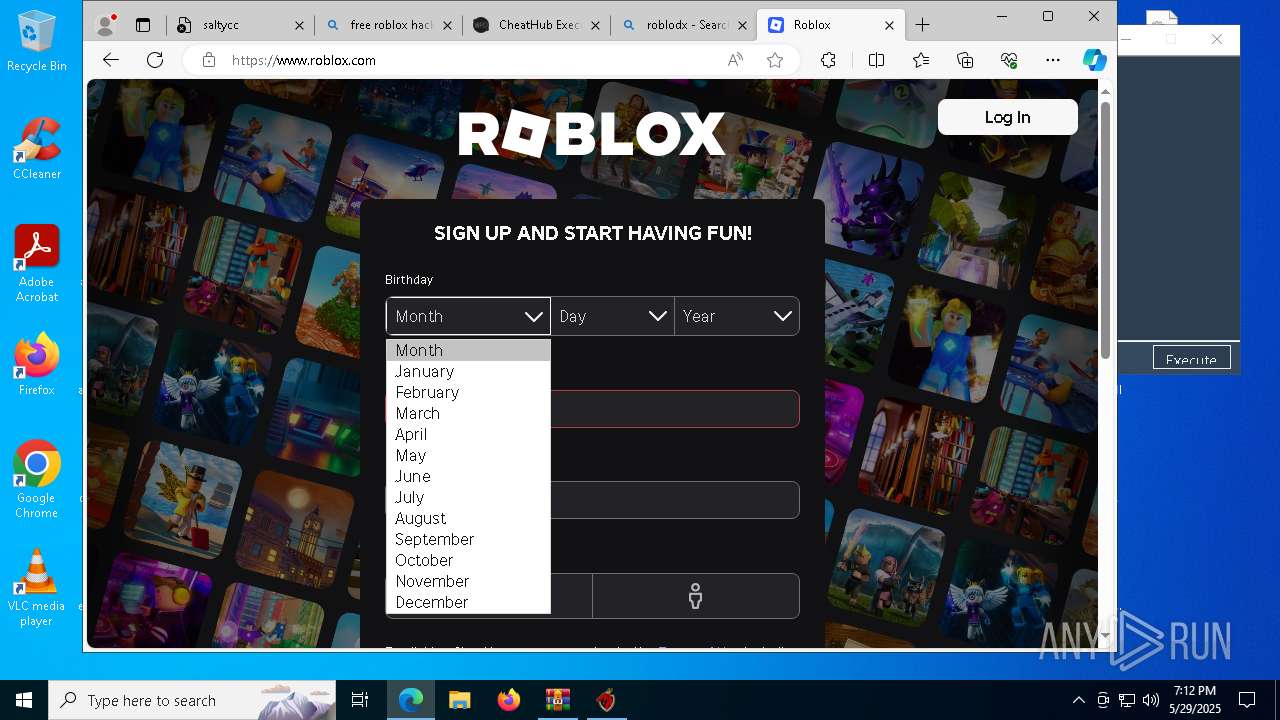Choose April from month list
Screen dimensions: 1280x720
[x=468, y=434]
